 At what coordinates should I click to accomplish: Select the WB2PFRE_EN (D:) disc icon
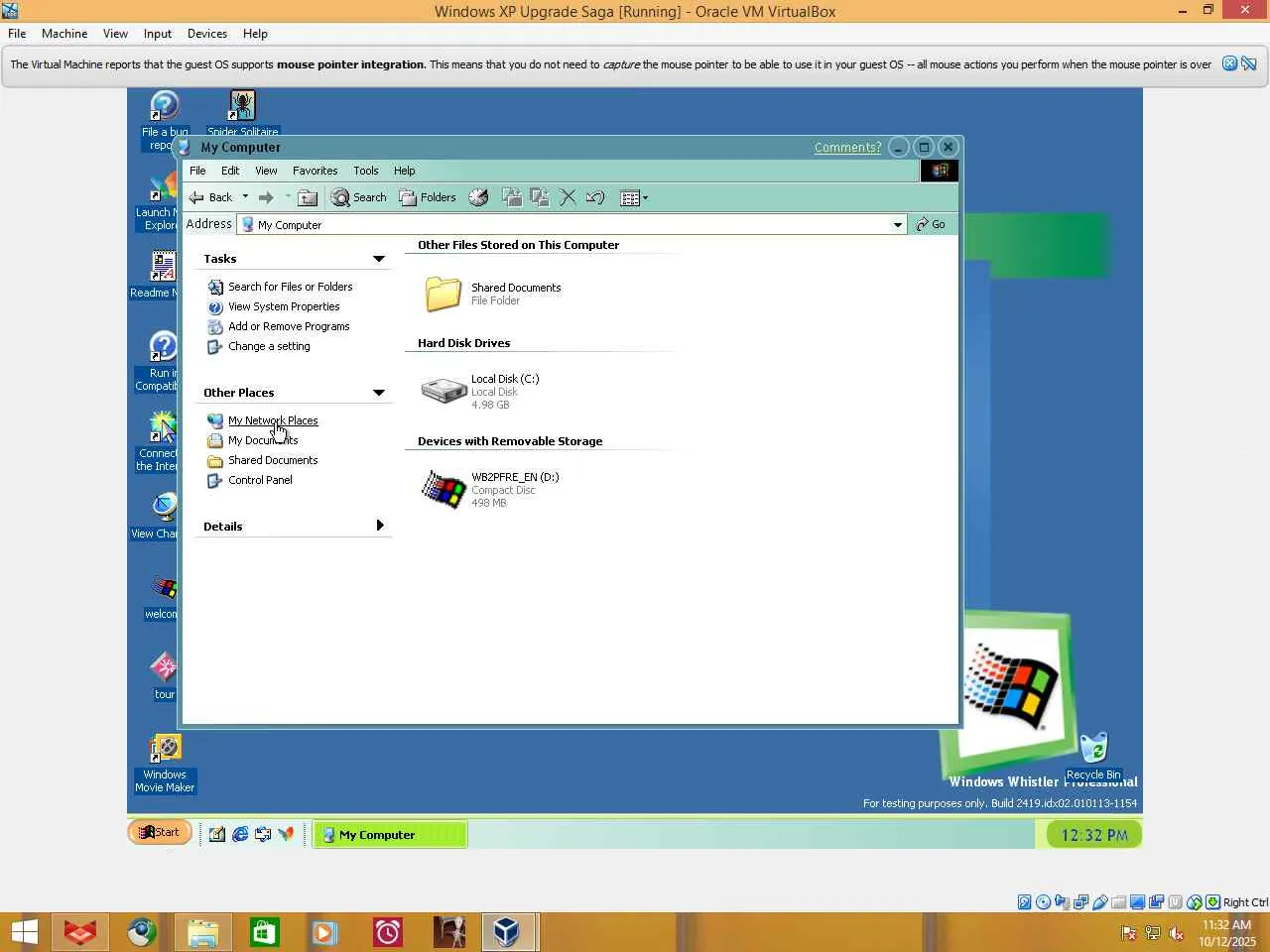[x=444, y=489]
